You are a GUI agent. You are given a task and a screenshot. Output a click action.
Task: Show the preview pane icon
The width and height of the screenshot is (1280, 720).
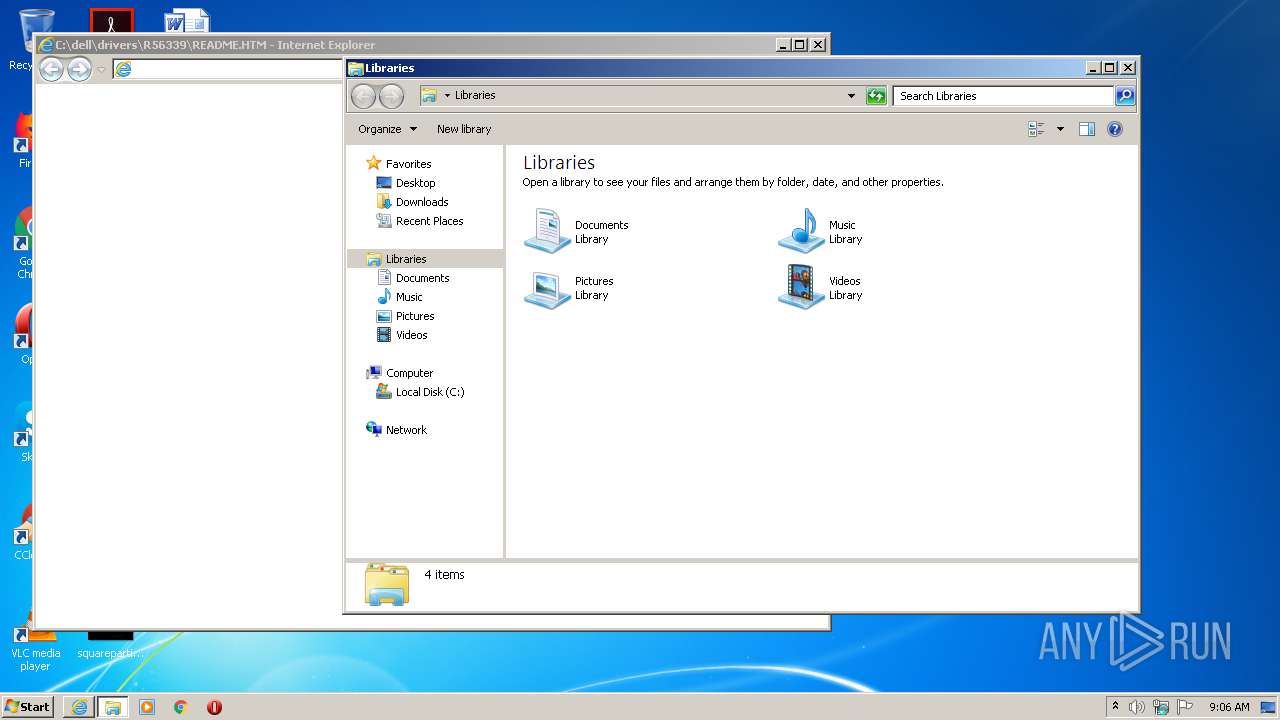click(x=1087, y=129)
